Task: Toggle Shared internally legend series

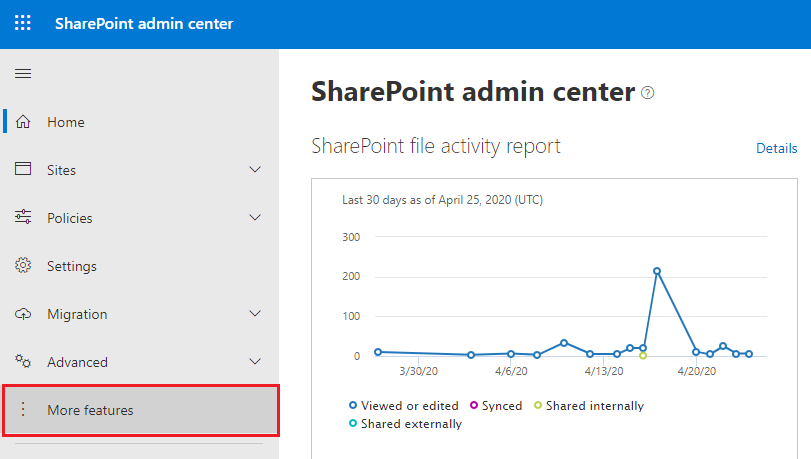Action: point(589,406)
